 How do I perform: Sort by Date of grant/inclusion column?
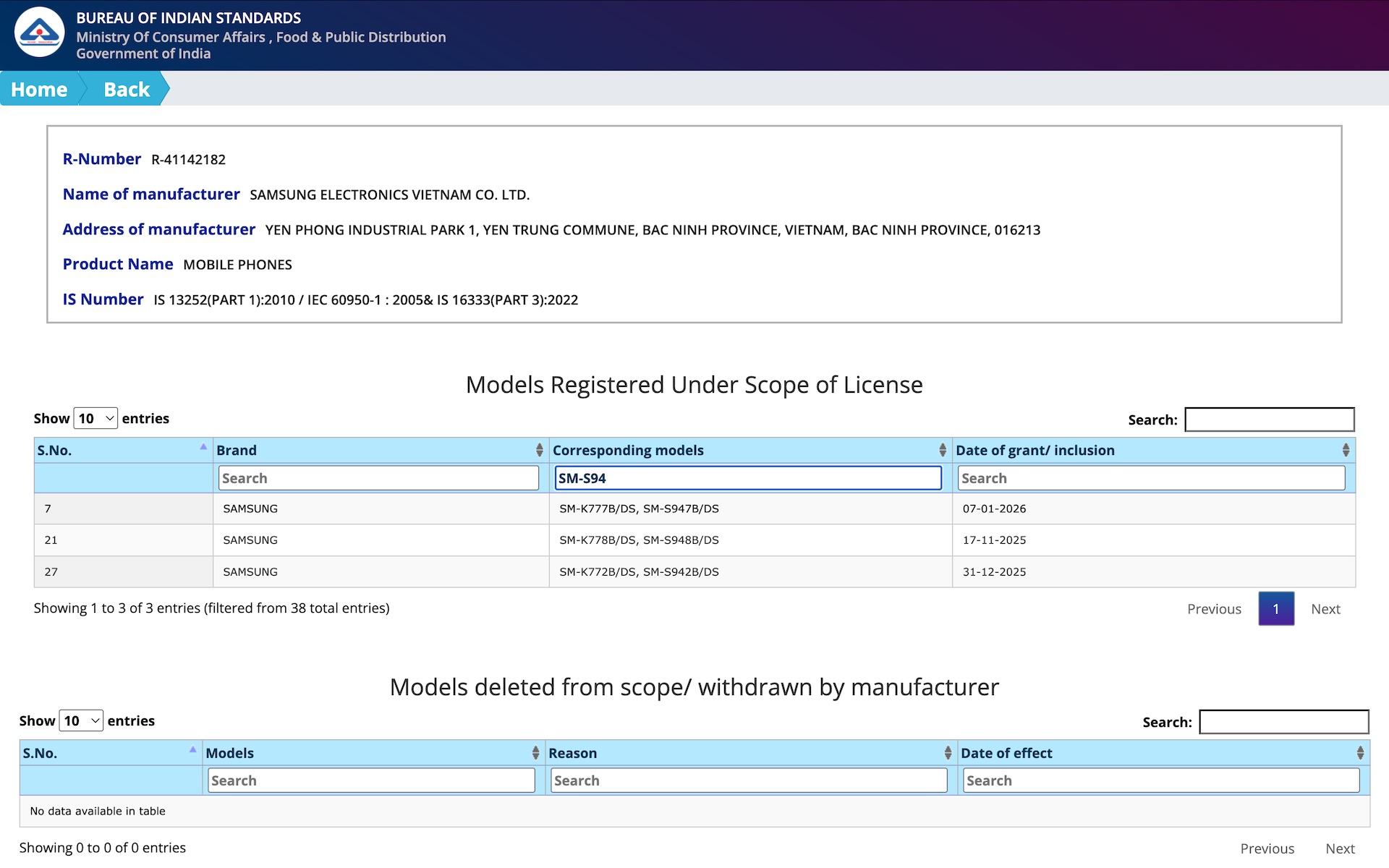point(1345,450)
